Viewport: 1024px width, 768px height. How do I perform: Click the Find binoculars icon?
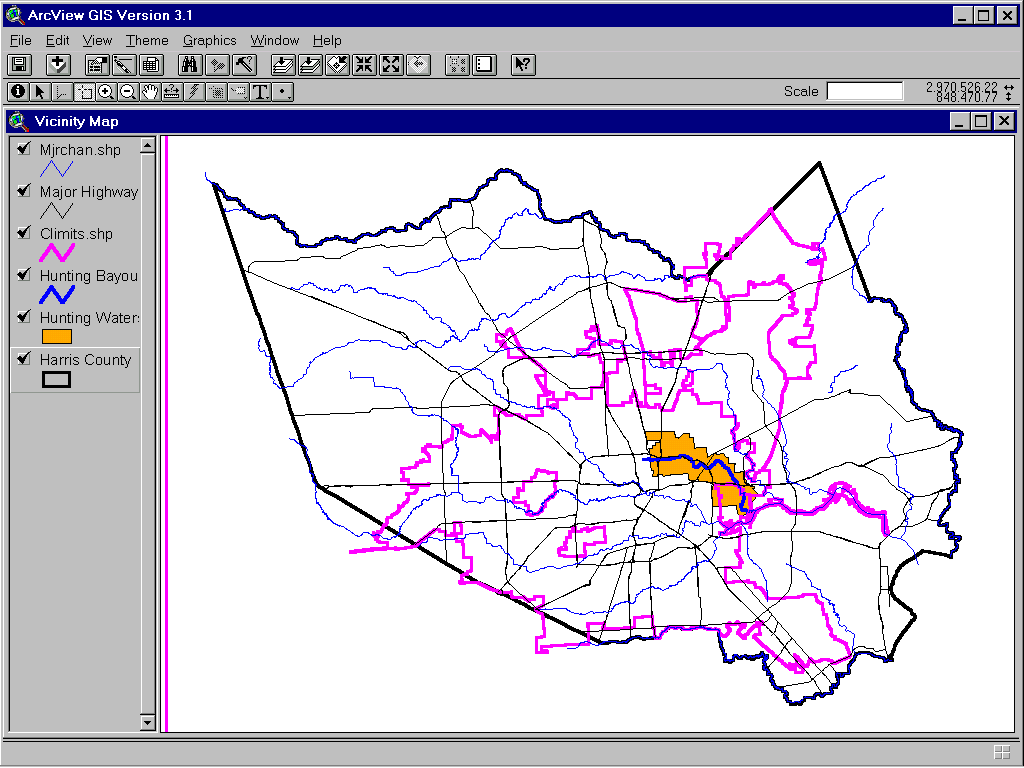click(190, 65)
